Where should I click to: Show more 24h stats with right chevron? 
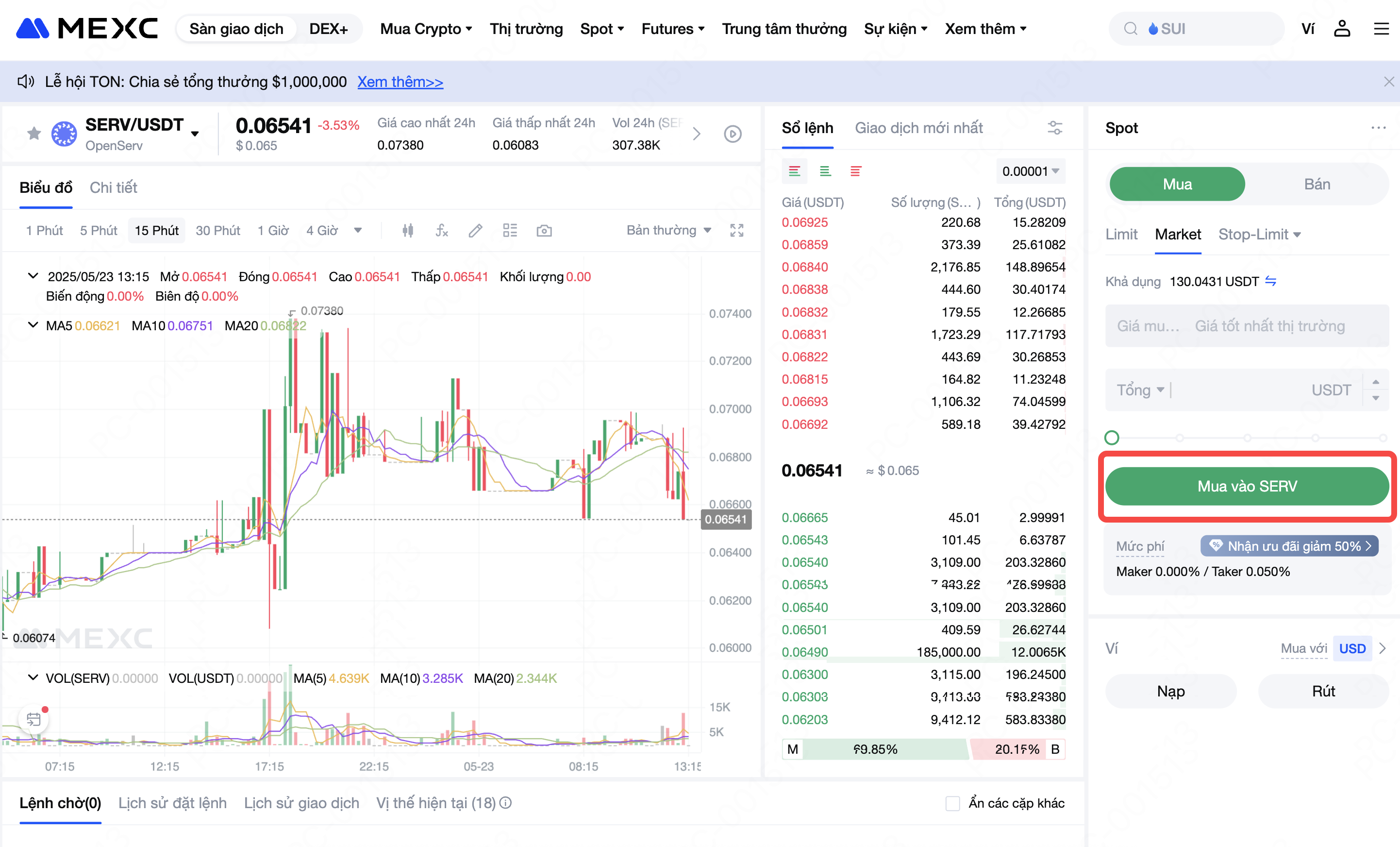[697, 134]
